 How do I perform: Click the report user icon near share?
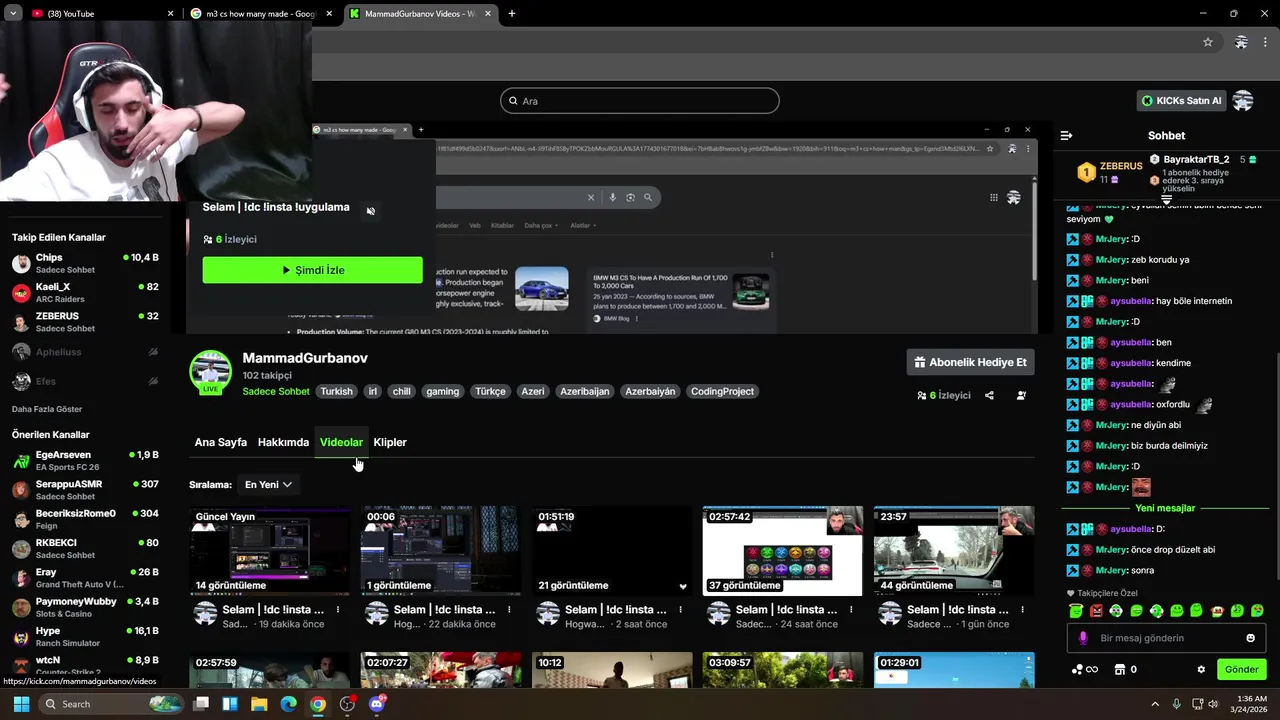(1021, 395)
